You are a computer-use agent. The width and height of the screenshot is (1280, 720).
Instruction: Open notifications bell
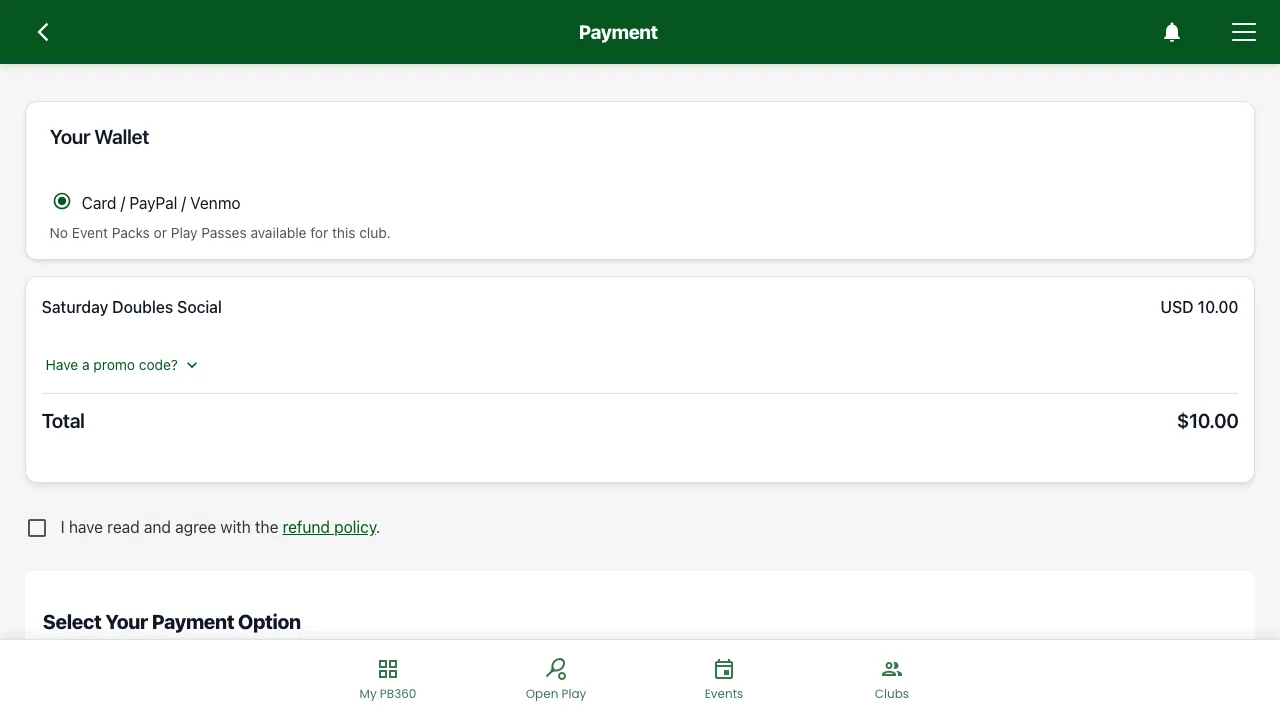[x=1172, y=32]
